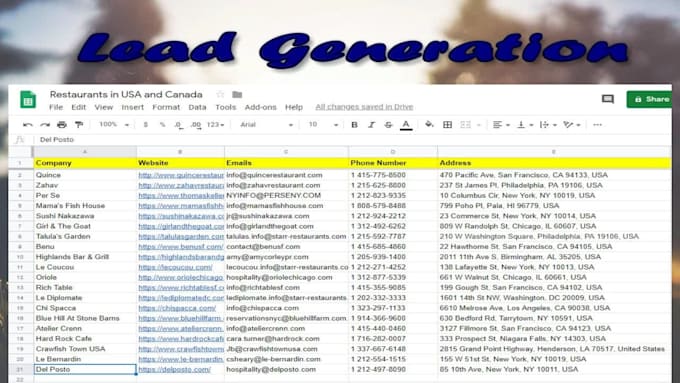Open the Data menu
This screenshot has width=680, height=383.
197,107
